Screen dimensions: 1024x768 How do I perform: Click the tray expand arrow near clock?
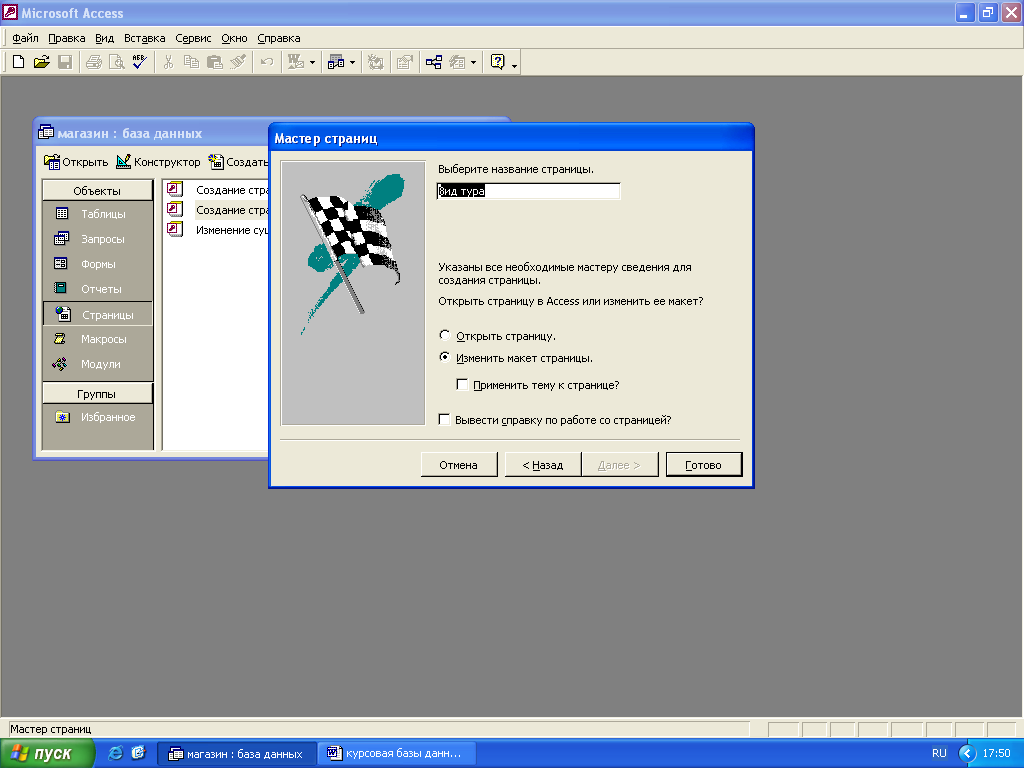pos(967,753)
